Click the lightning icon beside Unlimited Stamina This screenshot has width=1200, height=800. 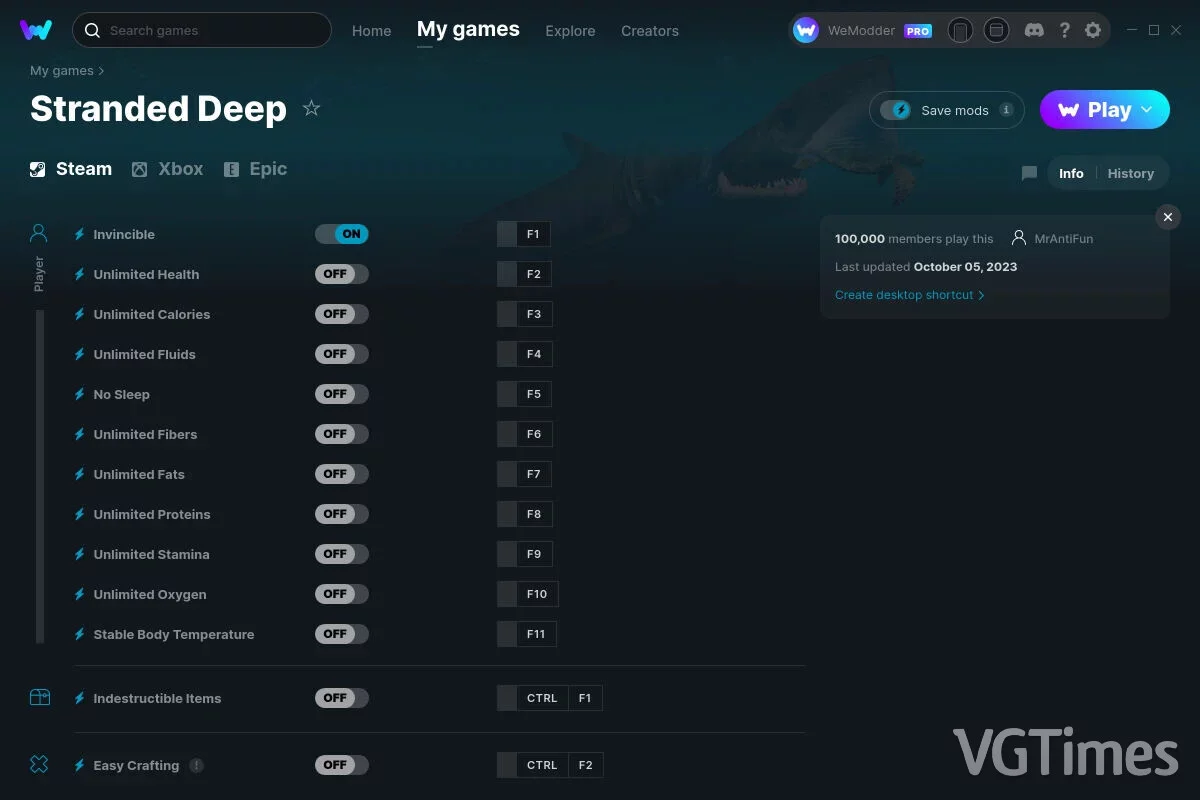pyautogui.click(x=80, y=554)
